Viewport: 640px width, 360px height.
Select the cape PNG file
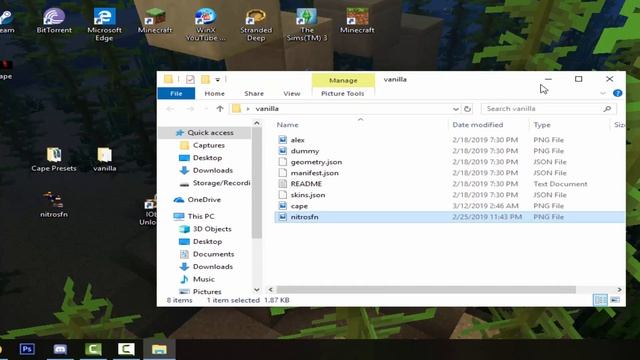click(x=299, y=206)
